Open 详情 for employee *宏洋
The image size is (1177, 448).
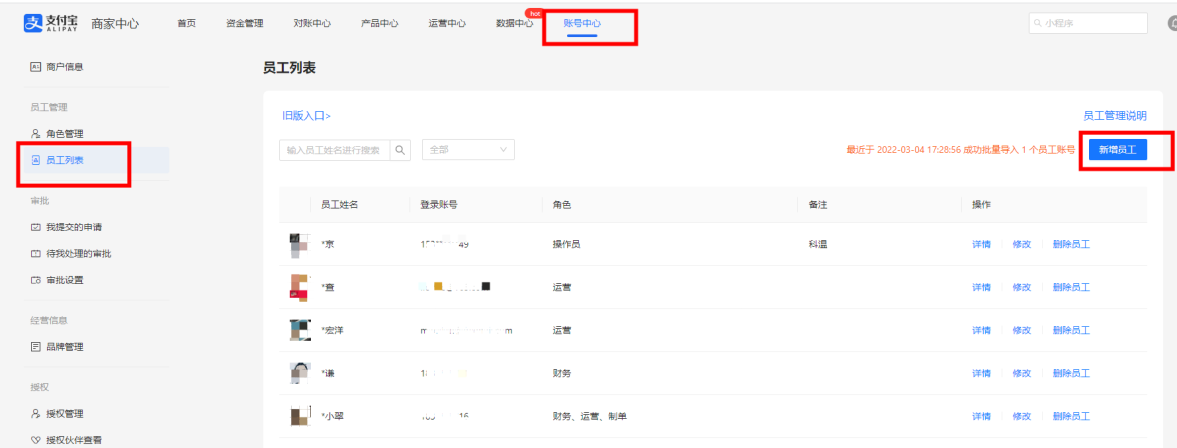[981, 330]
